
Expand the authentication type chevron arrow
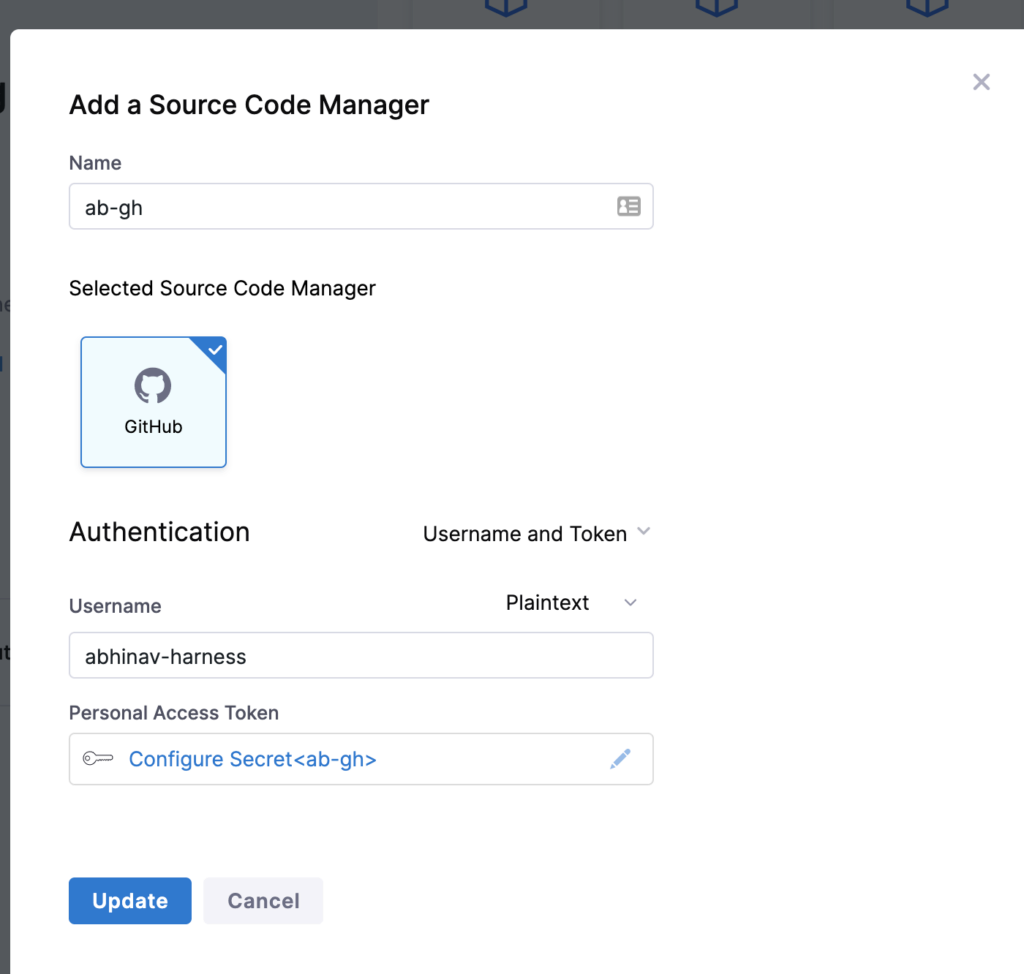(x=643, y=531)
